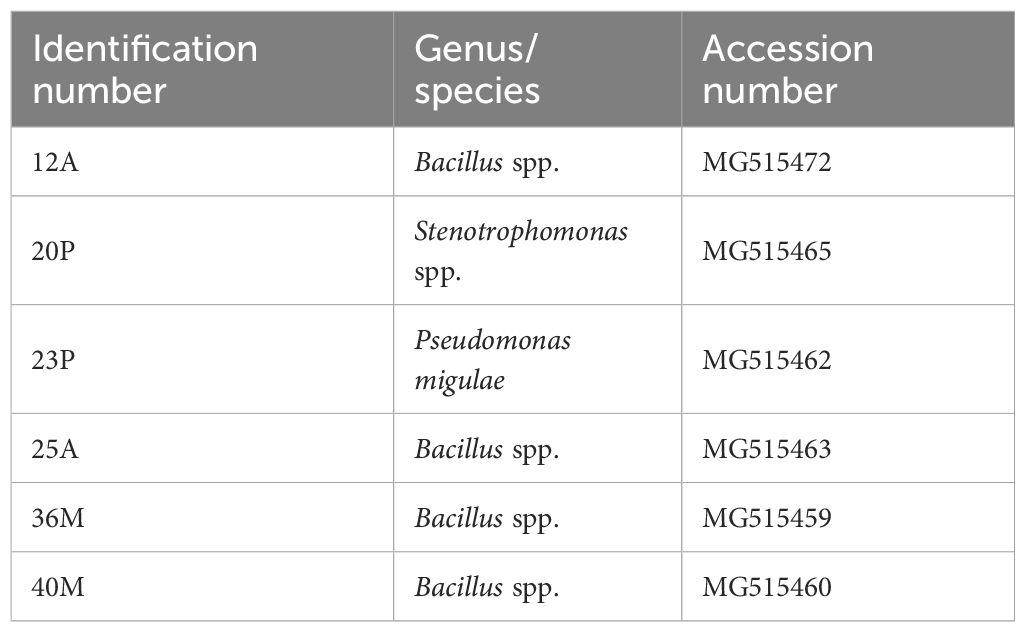Image resolution: width=1025 pixels, height=632 pixels.
Task: Click the Genus/species column header
Action: click(x=478, y=70)
